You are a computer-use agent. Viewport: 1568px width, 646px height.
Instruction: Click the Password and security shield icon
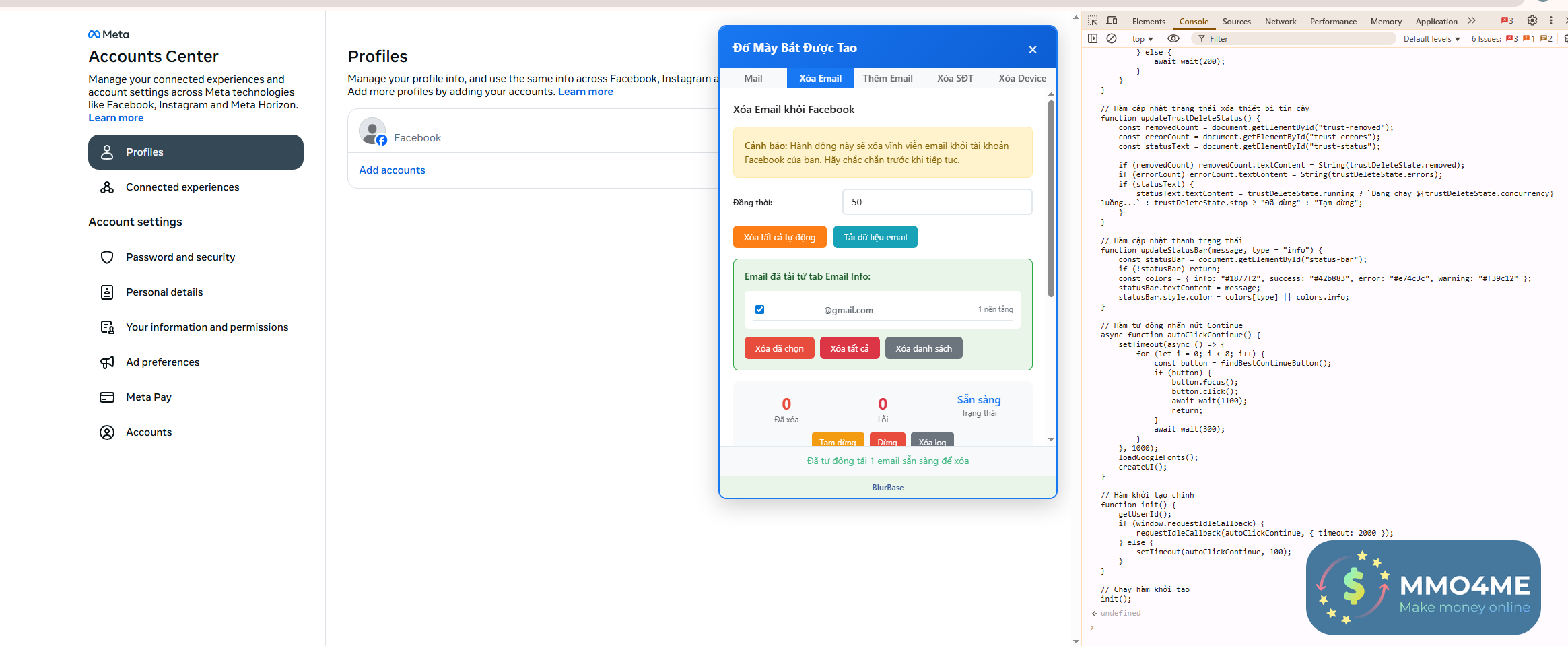click(x=107, y=257)
